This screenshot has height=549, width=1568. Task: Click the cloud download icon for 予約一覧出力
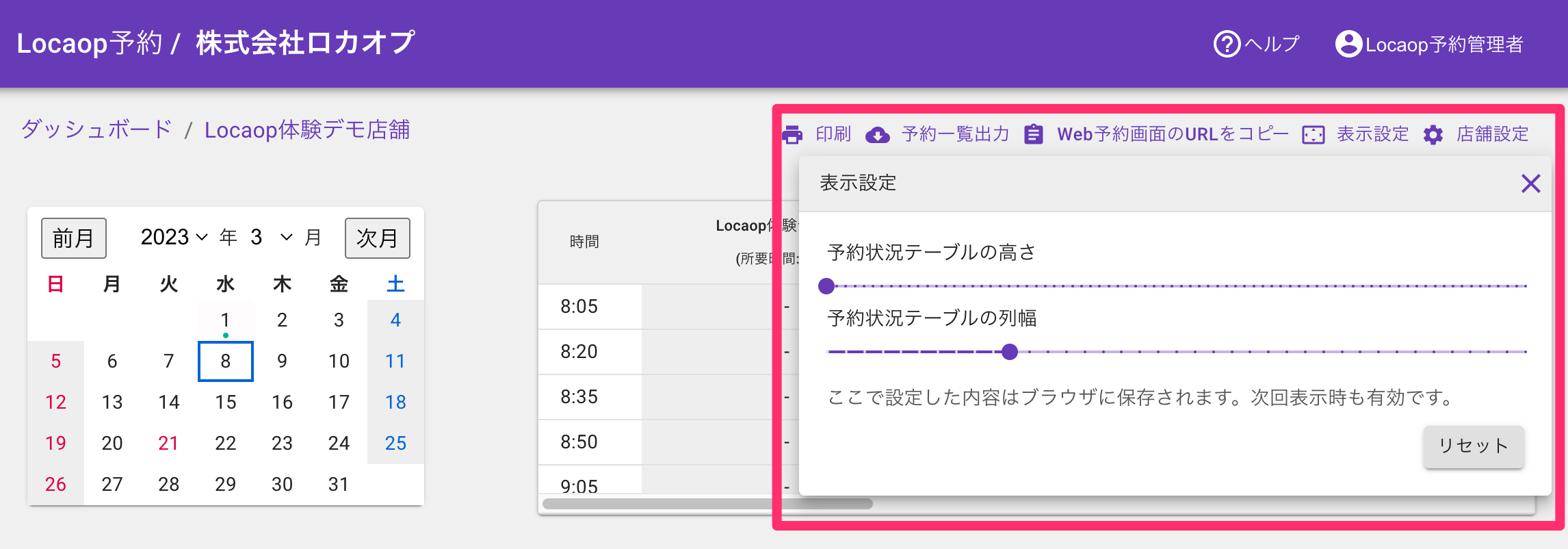coord(877,135)
